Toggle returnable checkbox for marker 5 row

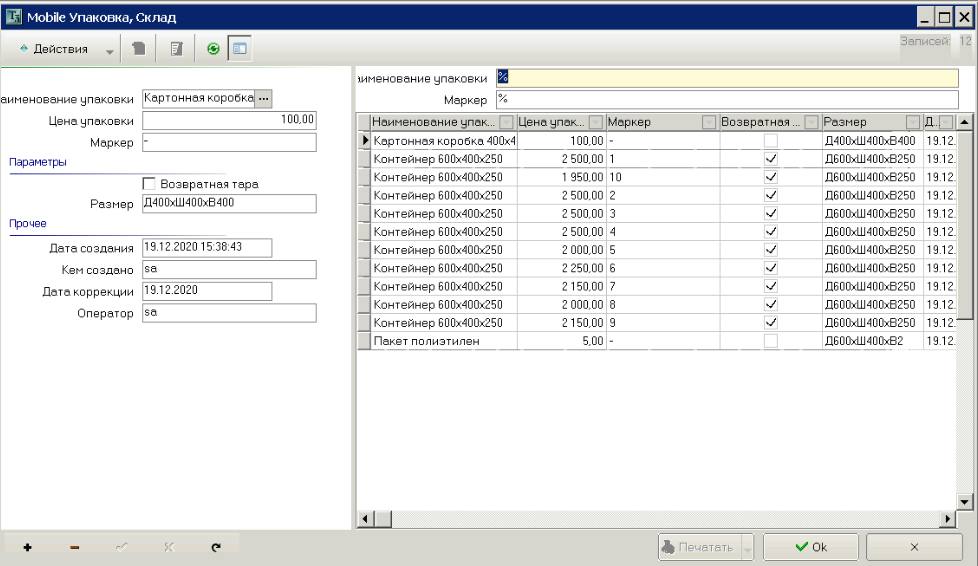tap(771, 250)
